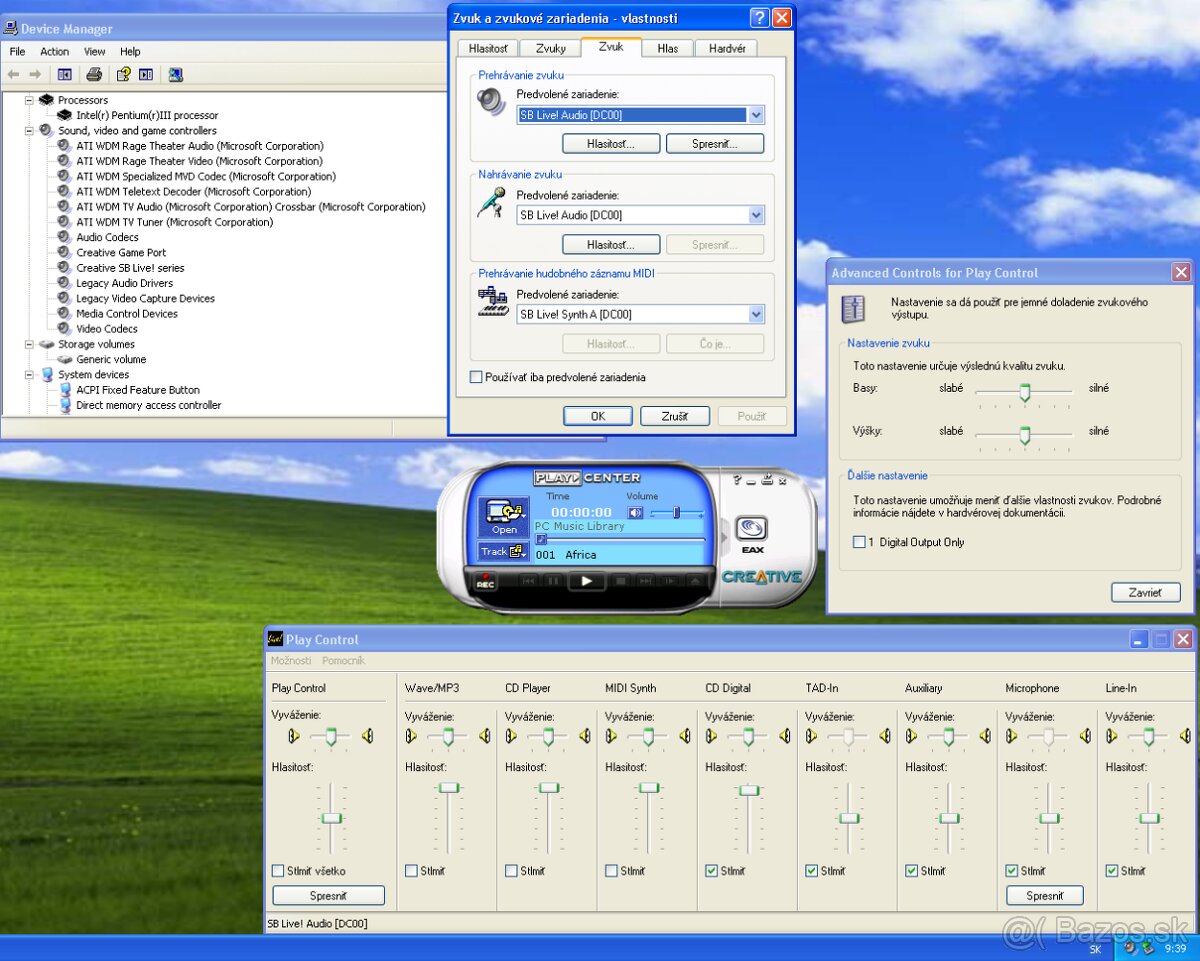Open the Action menu in Device Manager
The width and height of the screenshot is (1200, 961).
[55, 52]
